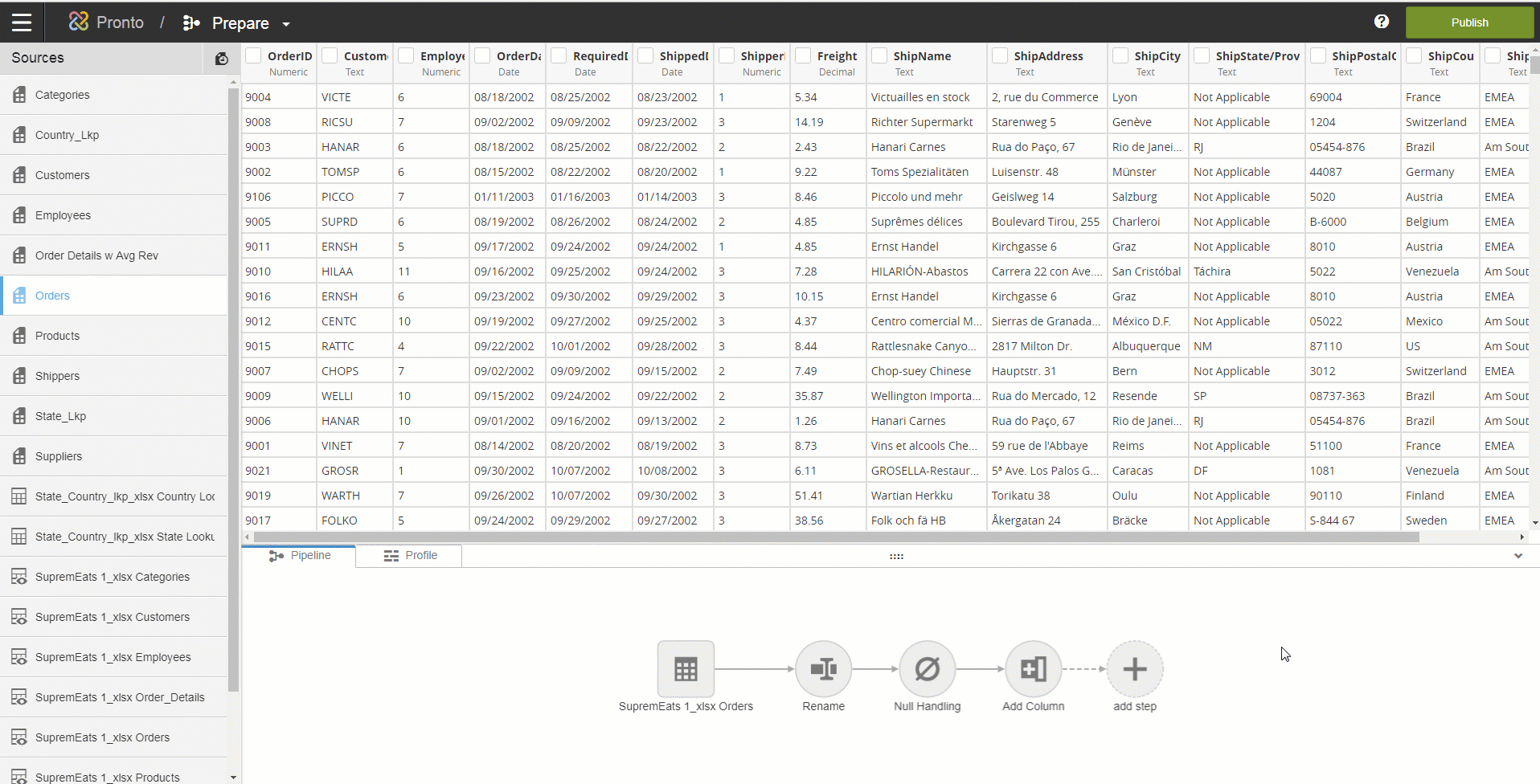Image resolution: width=1540 pixels, height=784 pixels.
Task: Select the Products source icon
Action: (19, 336)
